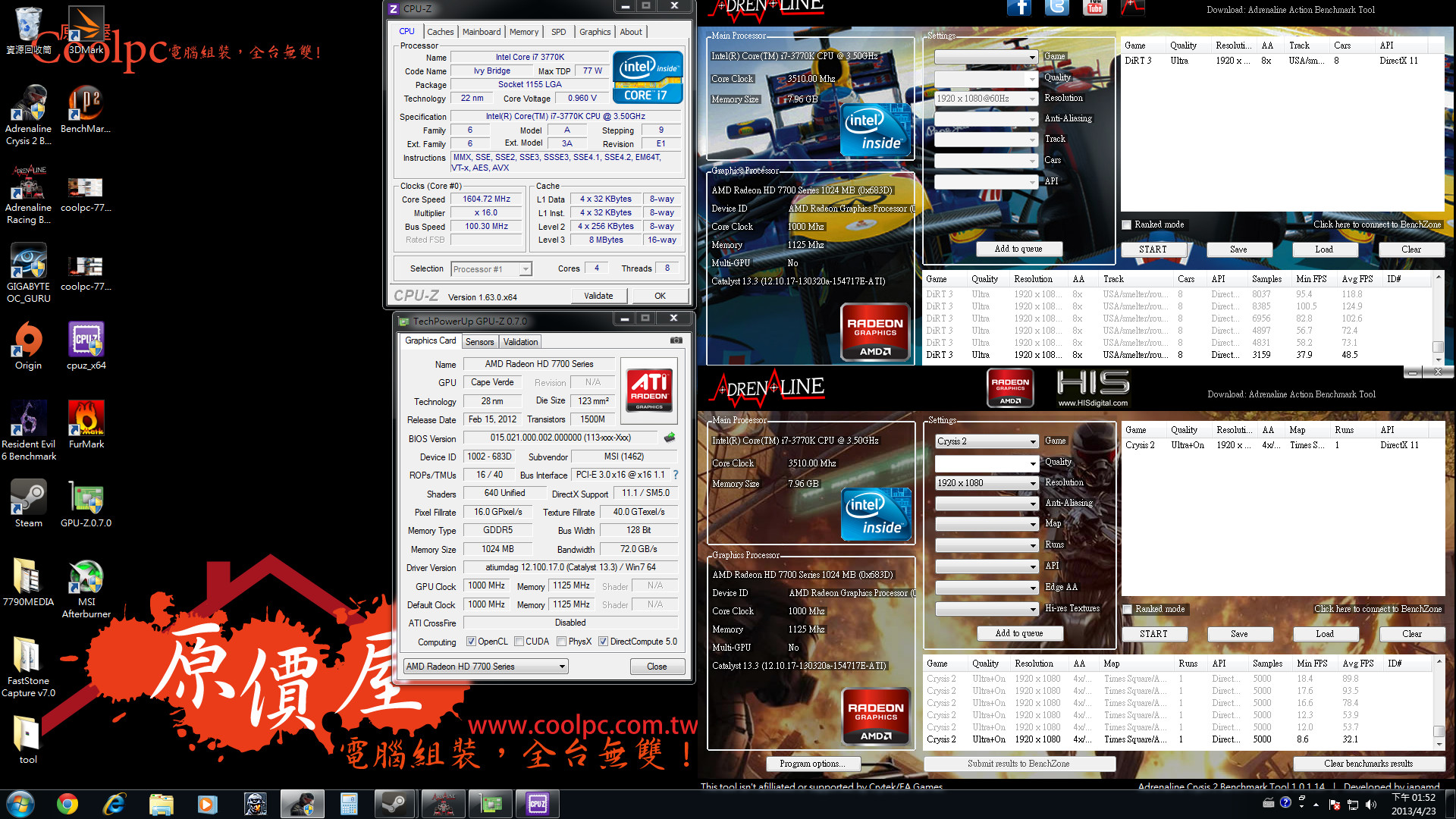
Task: Launch Resident Evil 6 Benchmark shortcut
Action: tap(28, 431)
